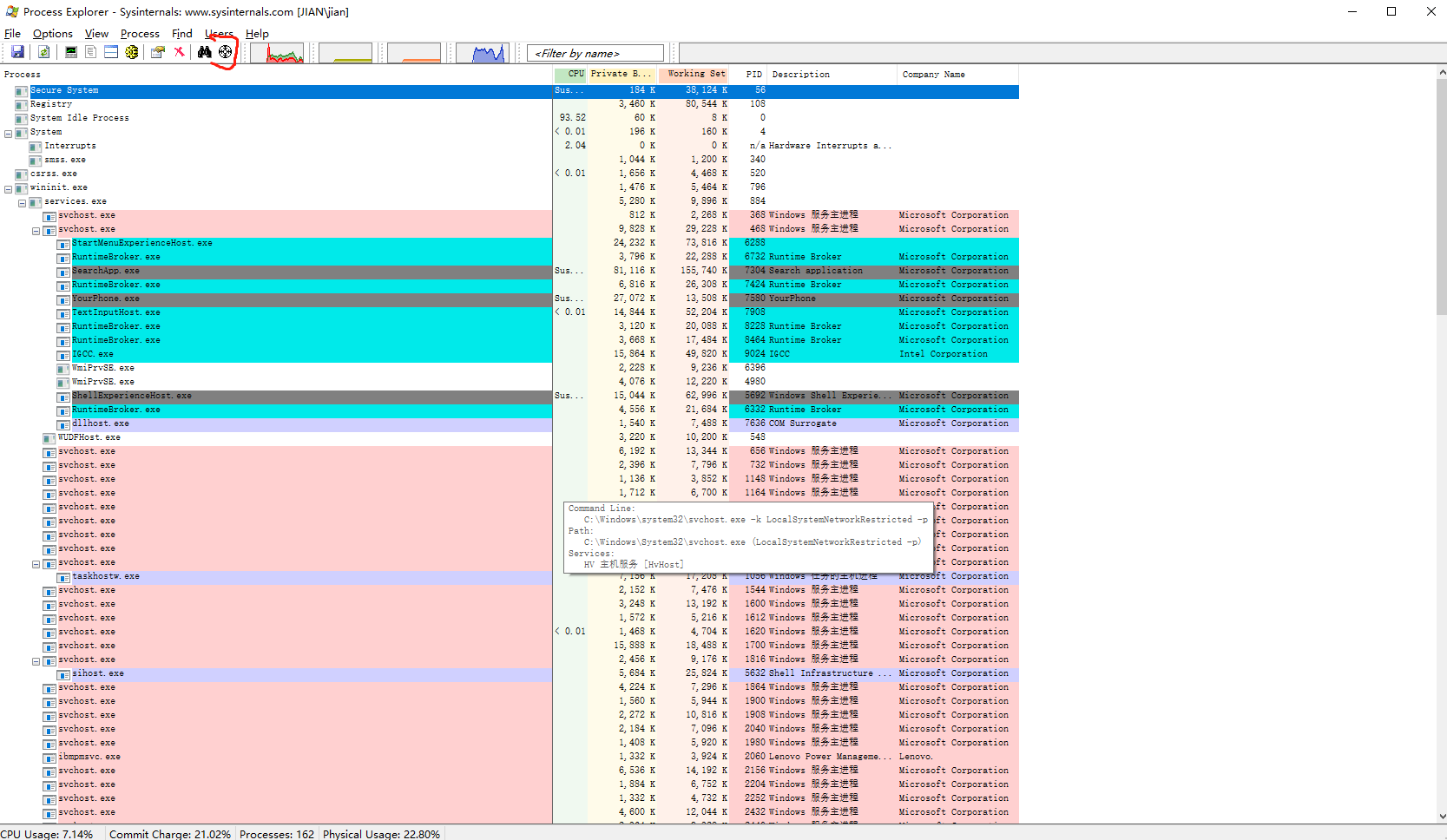Image resolution: width=1447 pixels, height=840 pixels.
Task: Click the StartMenuExperienceHost.exe process icon
Action: pyautogui.click(x=63, y=244)
